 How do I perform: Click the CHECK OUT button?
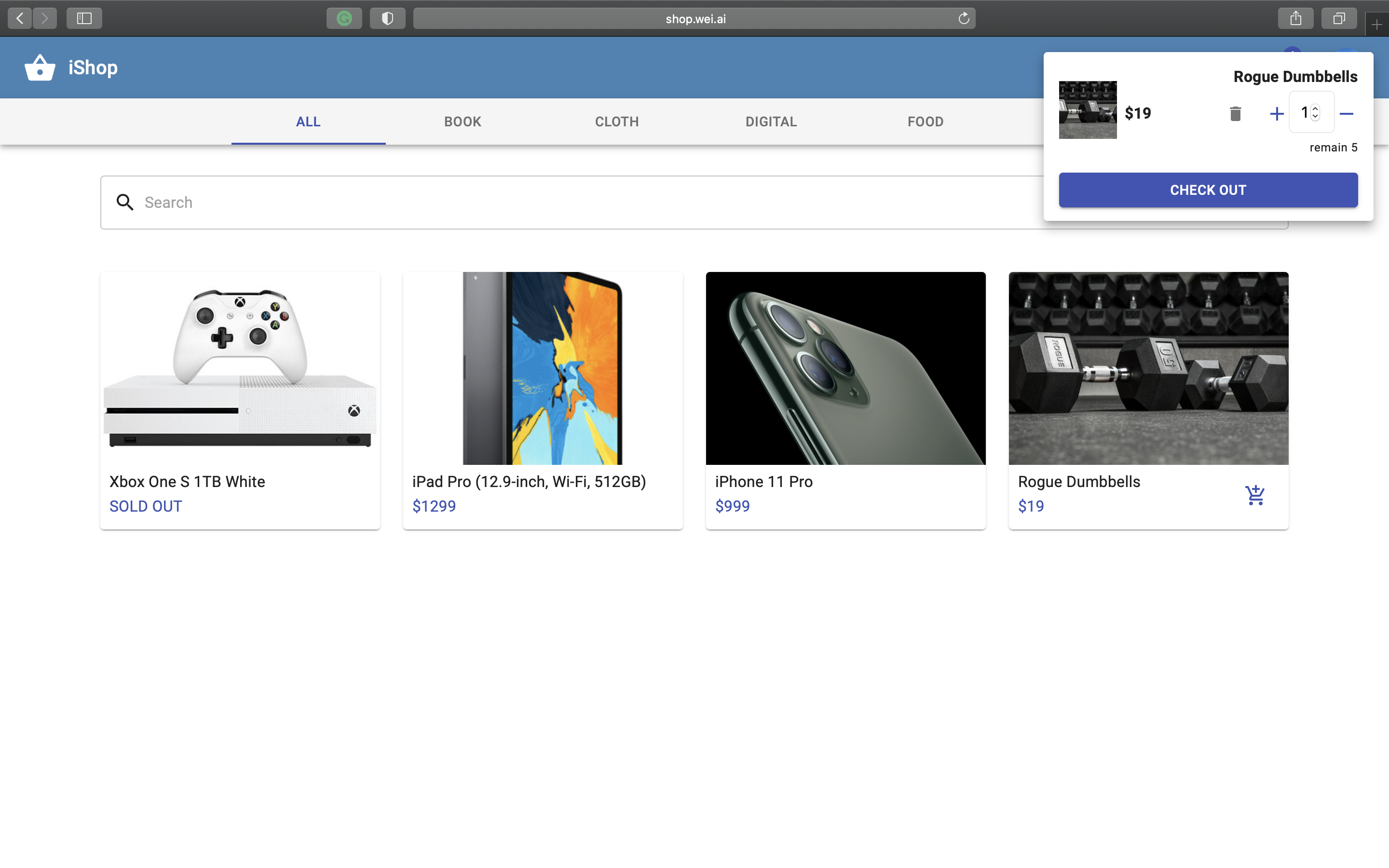tap(1208, 190)
